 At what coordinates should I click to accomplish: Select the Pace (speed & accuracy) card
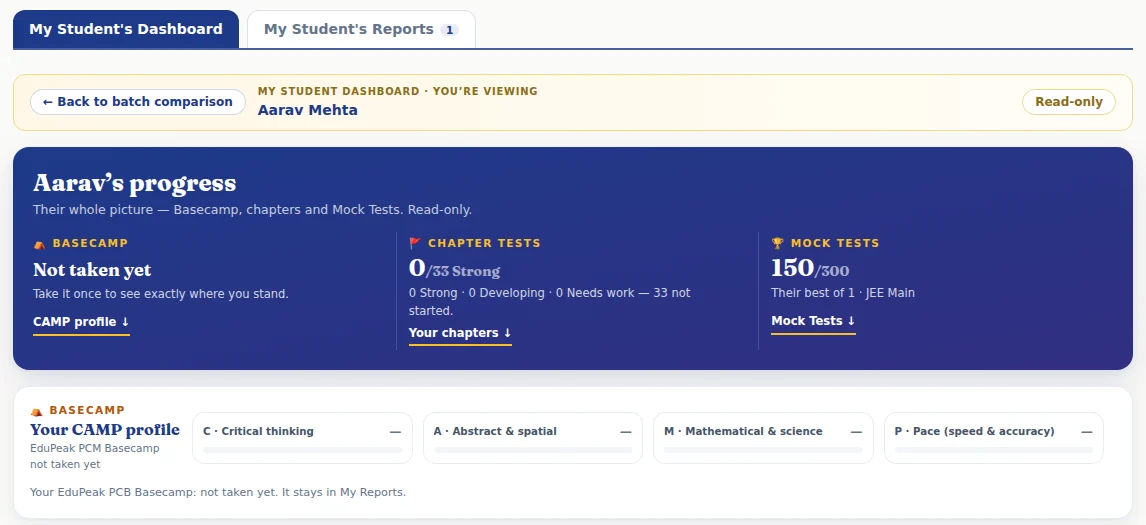pos(994,438)
